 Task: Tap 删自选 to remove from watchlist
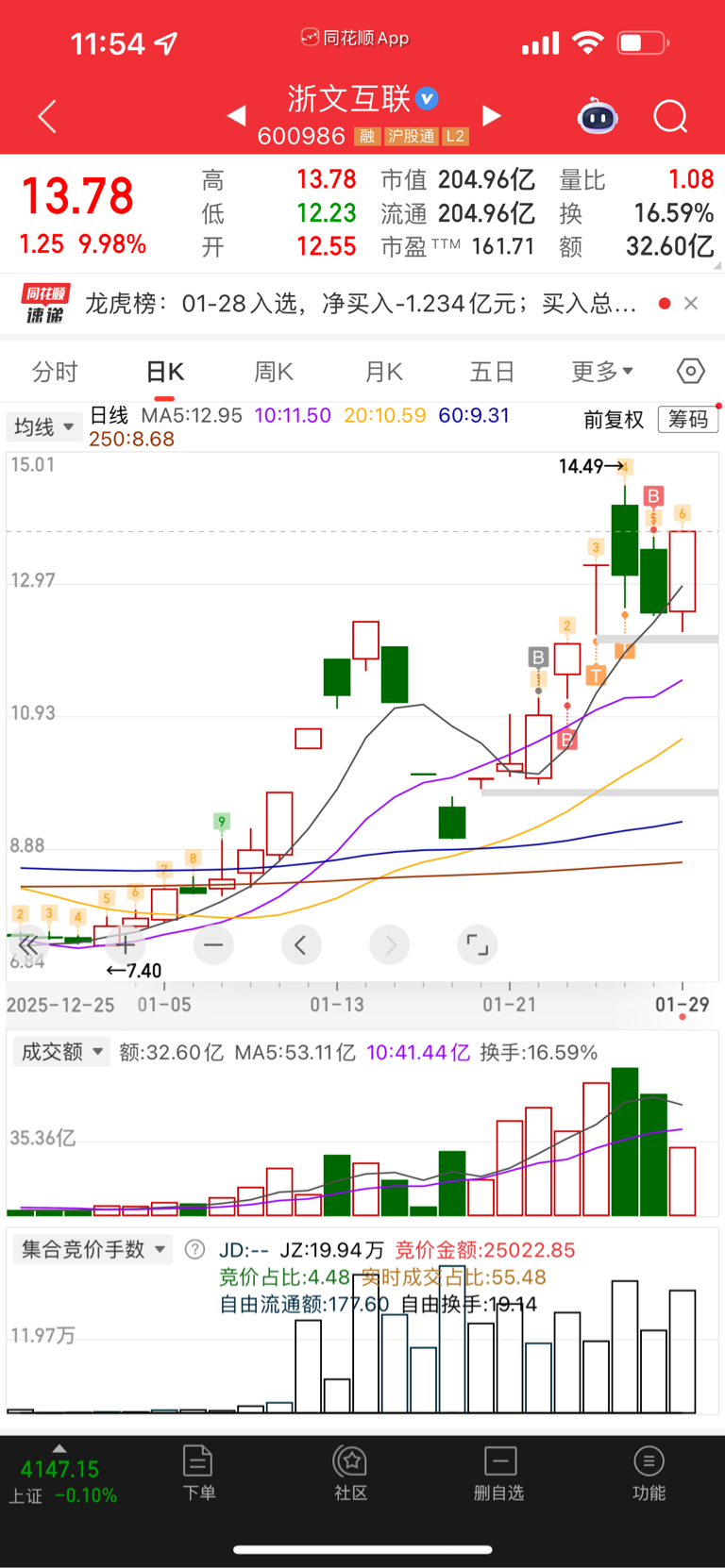click(x=499, y=1473)
